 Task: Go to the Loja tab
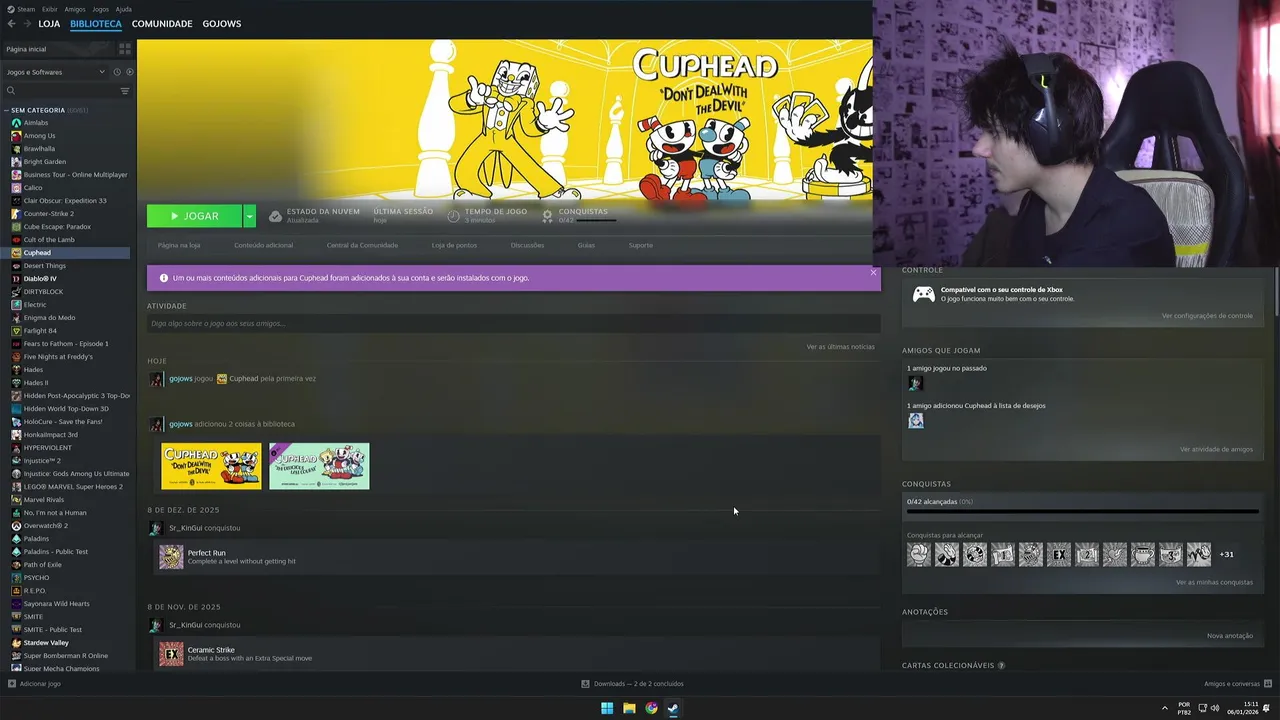[49, 23]
